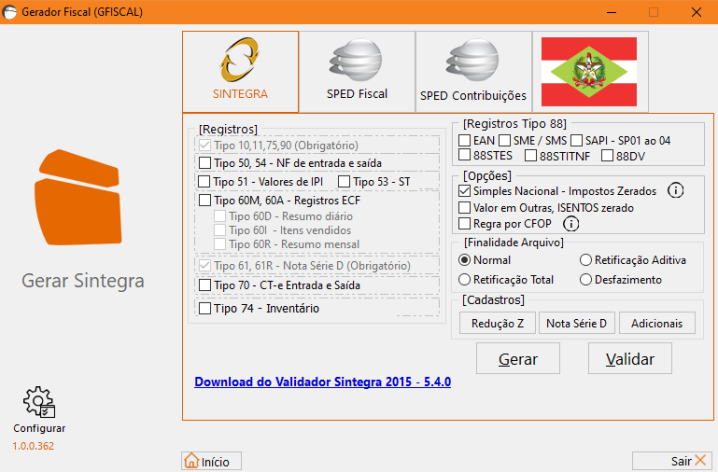This screenshot has height=472, width=718.
Task: Click the Validar button
Action: tap(630, 359)
